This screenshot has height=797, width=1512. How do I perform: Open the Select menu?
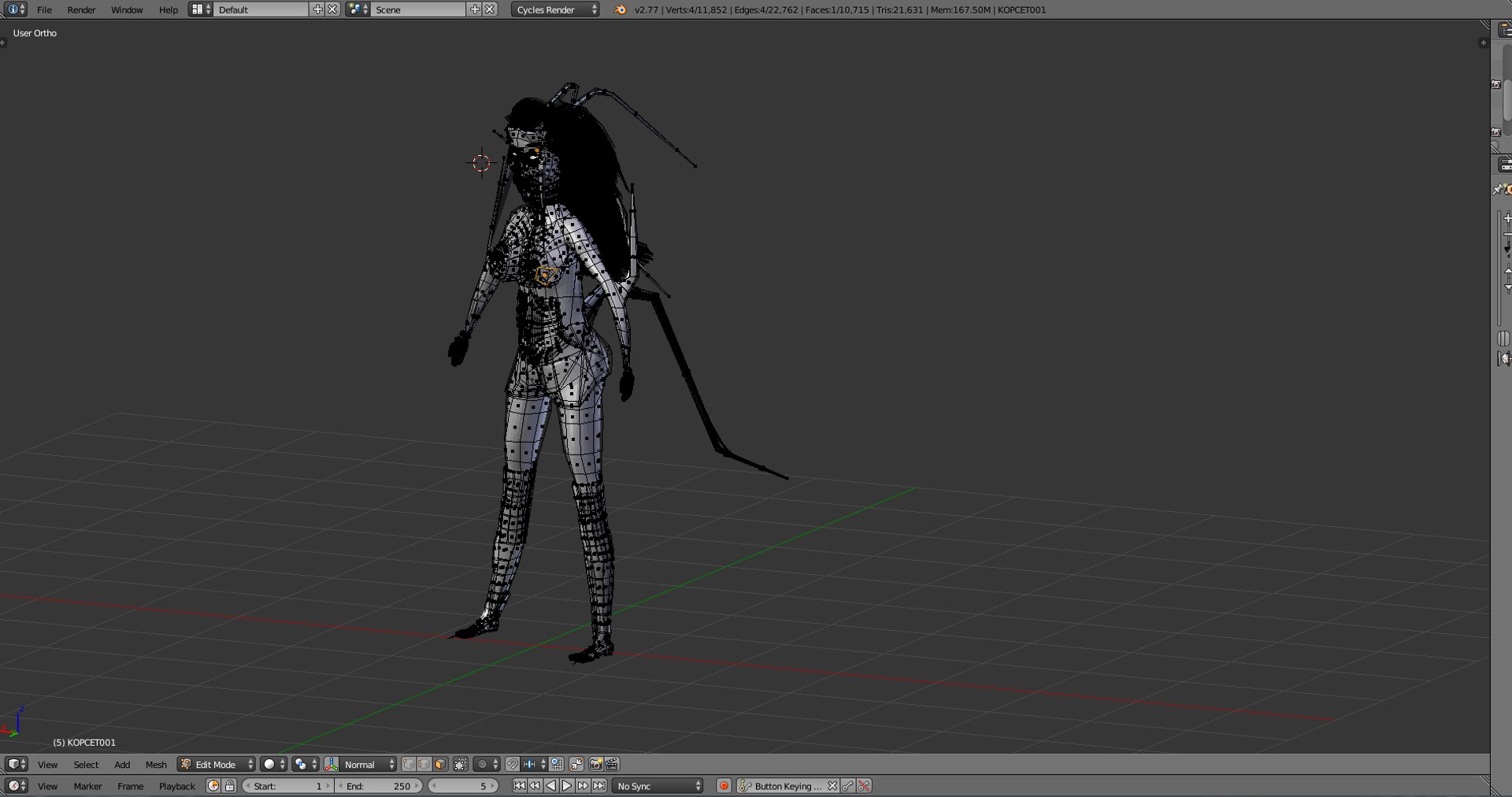point(86,764)
